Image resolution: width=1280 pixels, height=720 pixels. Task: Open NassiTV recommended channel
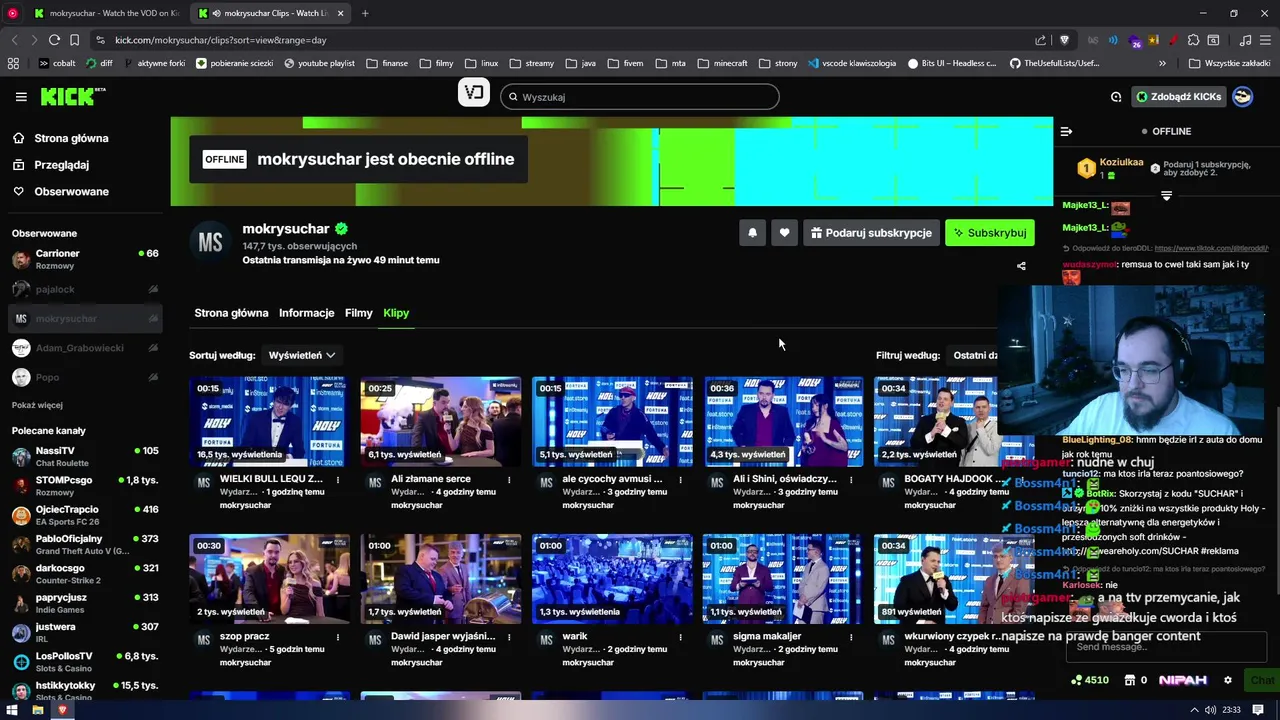click(85, 456)
